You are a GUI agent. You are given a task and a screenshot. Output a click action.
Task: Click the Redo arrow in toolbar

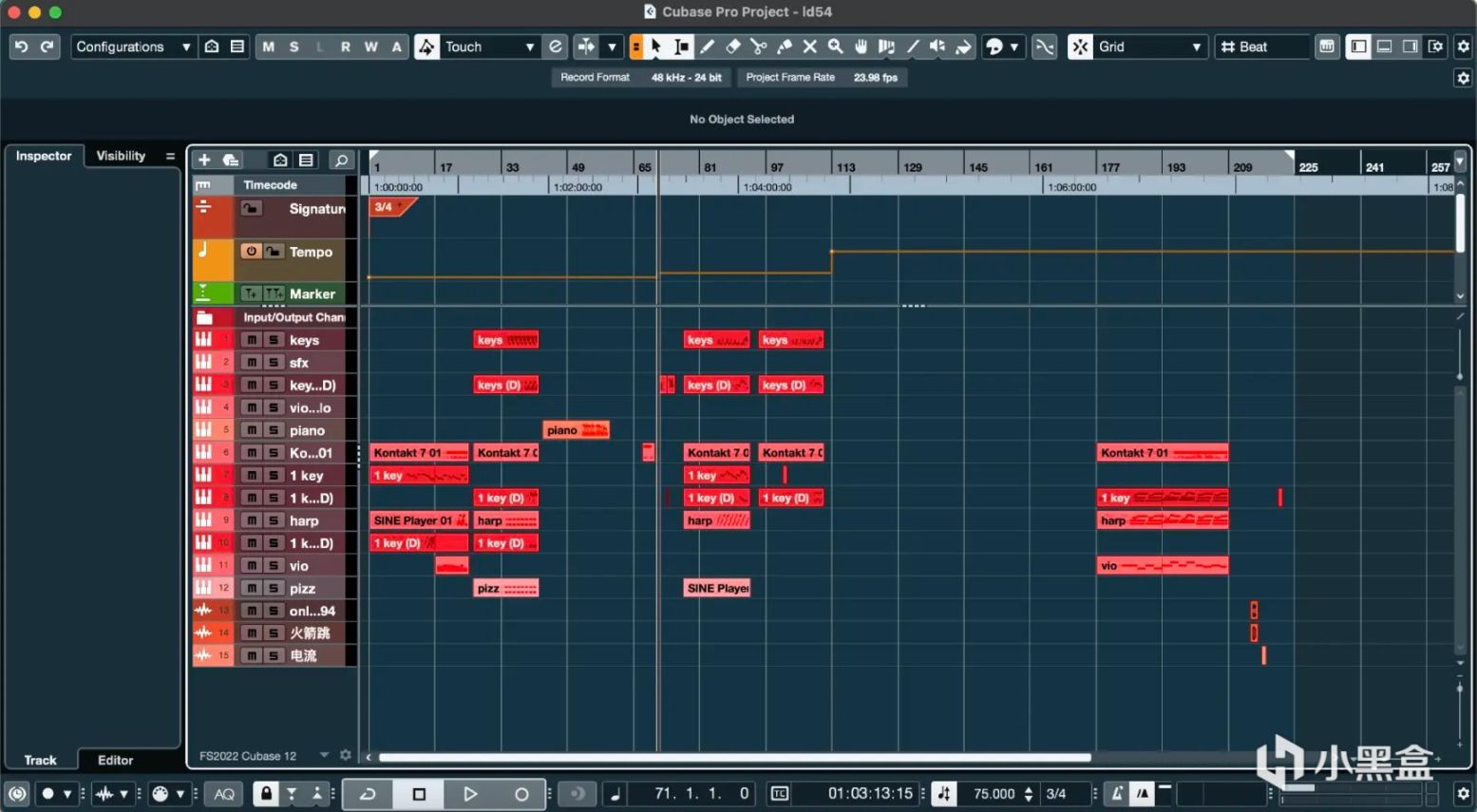[x=47, y=47]
